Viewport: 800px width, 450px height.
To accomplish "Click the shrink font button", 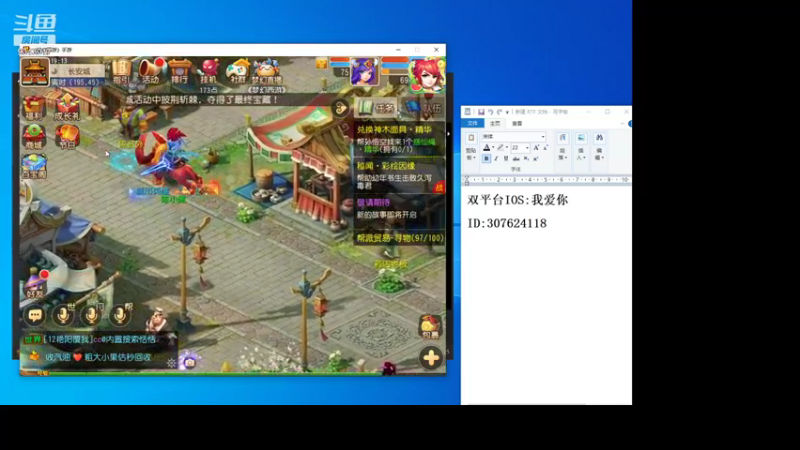I will pyautogui.click(x=545, y=147).
